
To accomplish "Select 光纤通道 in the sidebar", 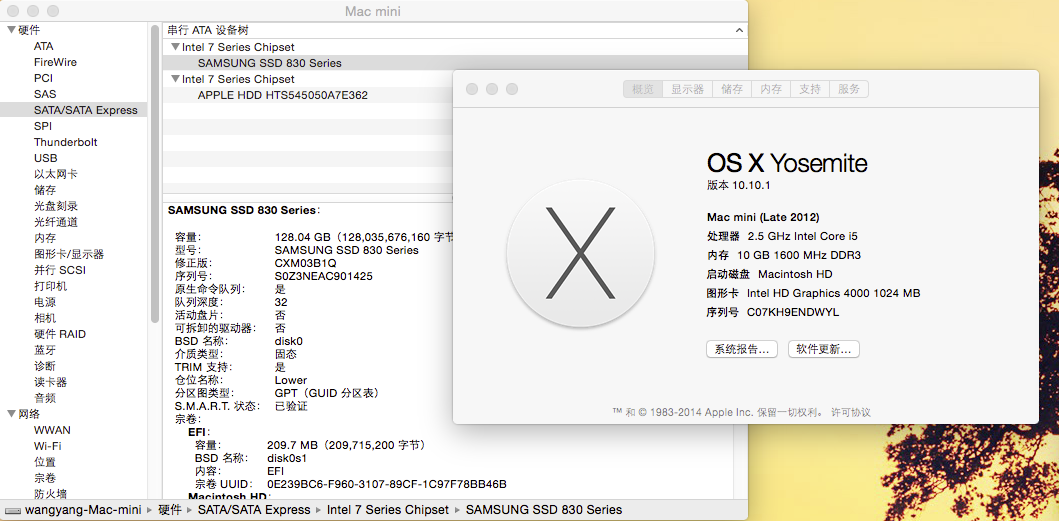I will point(55,222).
